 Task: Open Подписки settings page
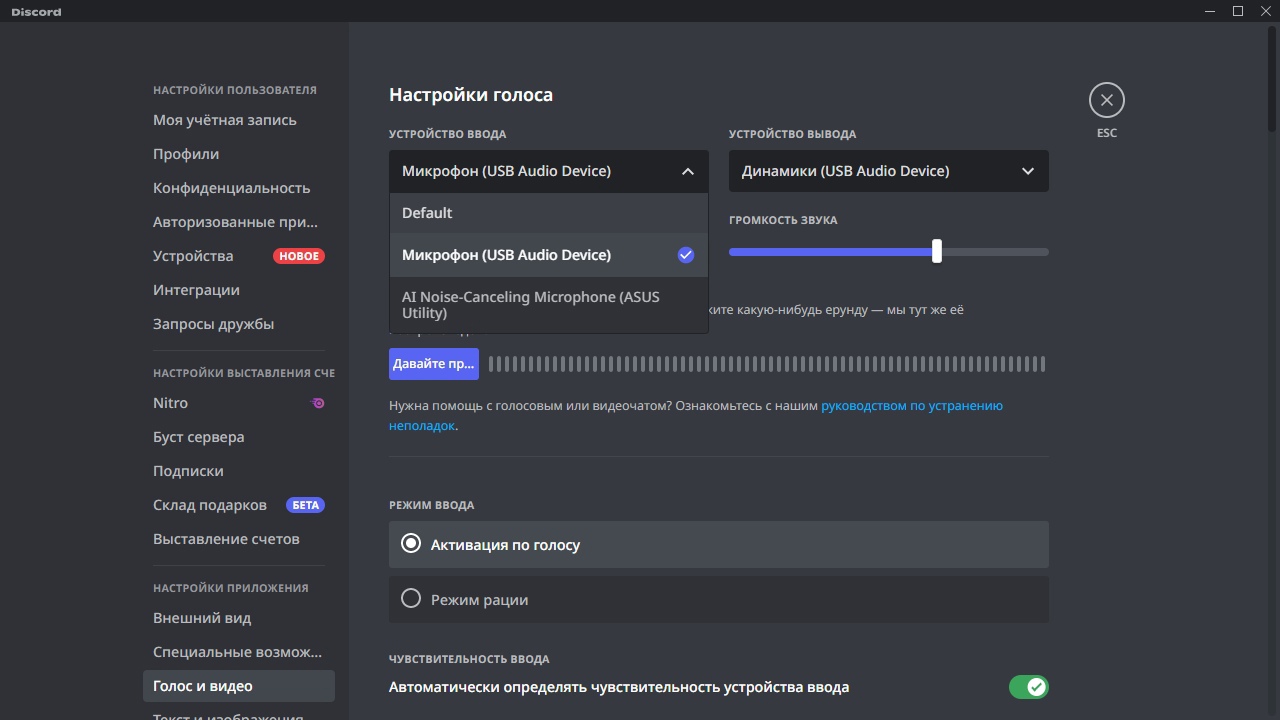239,471
